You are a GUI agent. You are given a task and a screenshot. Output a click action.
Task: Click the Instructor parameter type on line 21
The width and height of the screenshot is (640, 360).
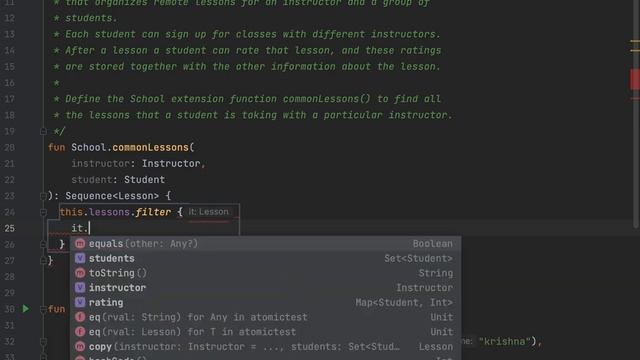coord(171,164)
